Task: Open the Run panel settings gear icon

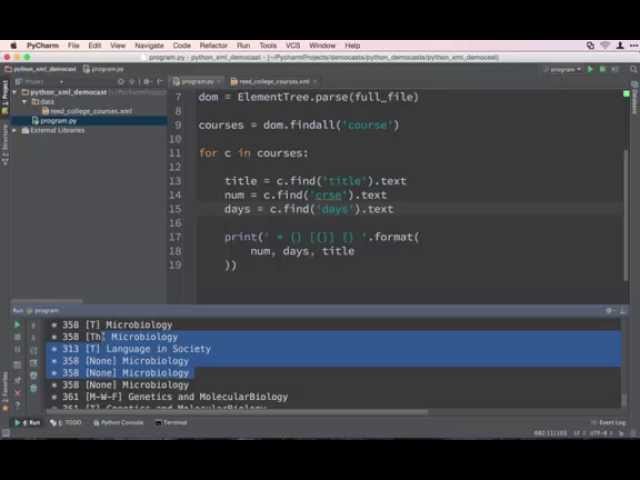Action: (x=609, y=311)
